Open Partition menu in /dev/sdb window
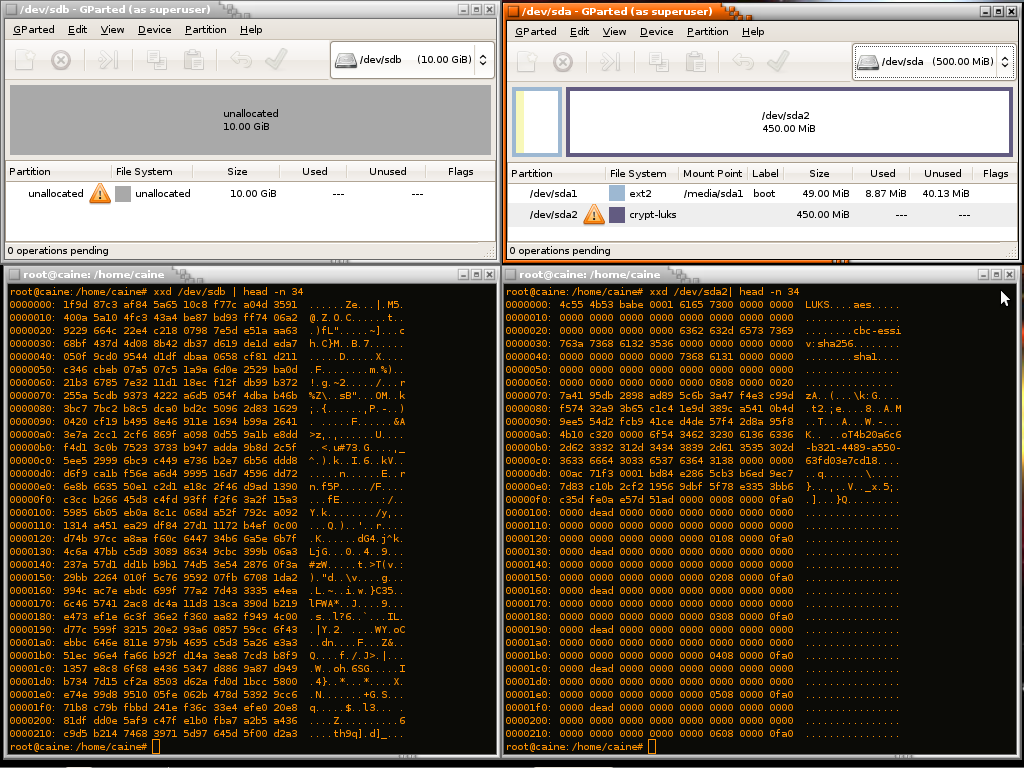Image resolution: width=1024 pixels, height=768 pixels. [206, 29]
